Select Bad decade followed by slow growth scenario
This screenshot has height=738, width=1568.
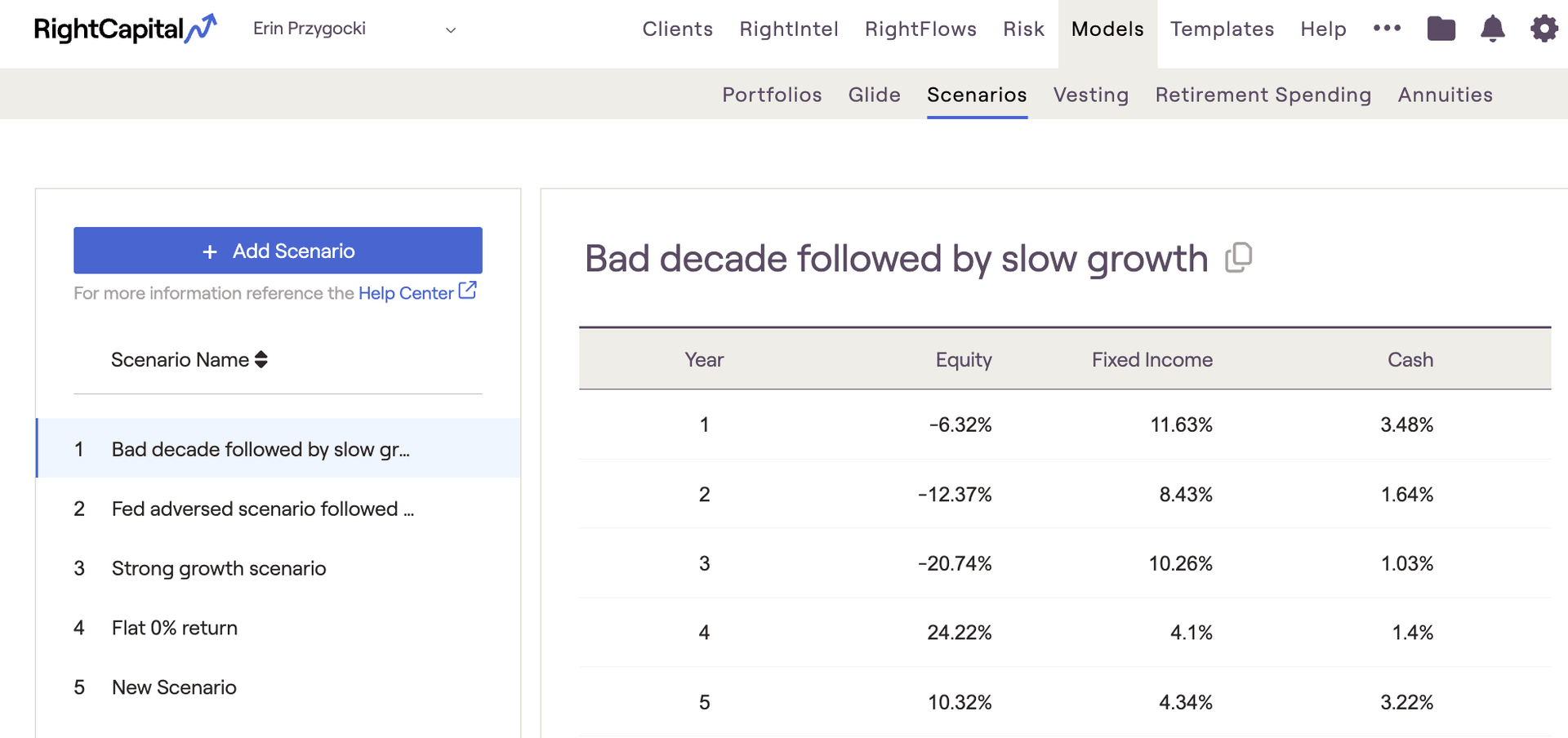tap(278, 449)
